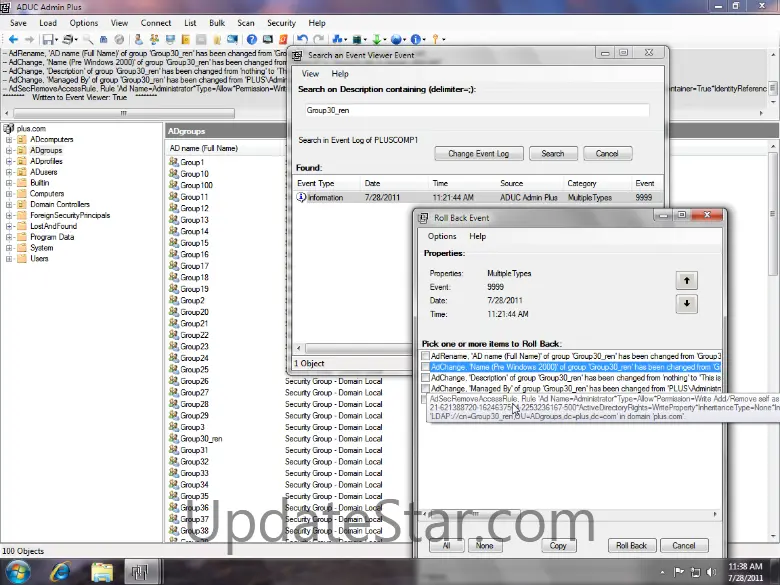Expand the ADusers tree node
The image size is (780, 585).
[x=8, y=172]
